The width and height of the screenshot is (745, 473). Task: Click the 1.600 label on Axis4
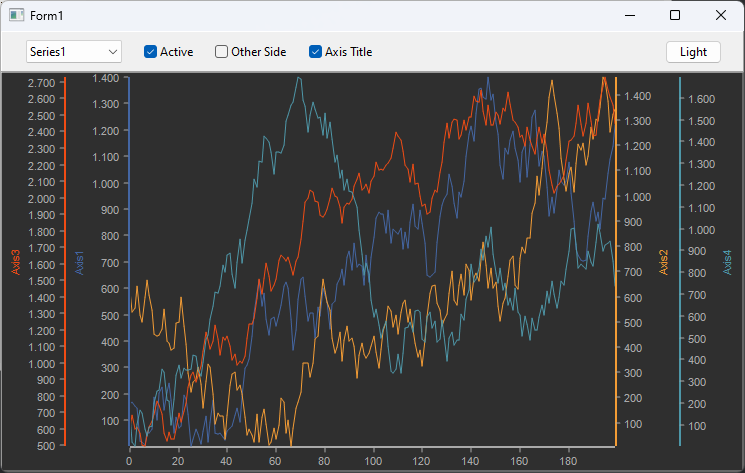coord(702,99)
